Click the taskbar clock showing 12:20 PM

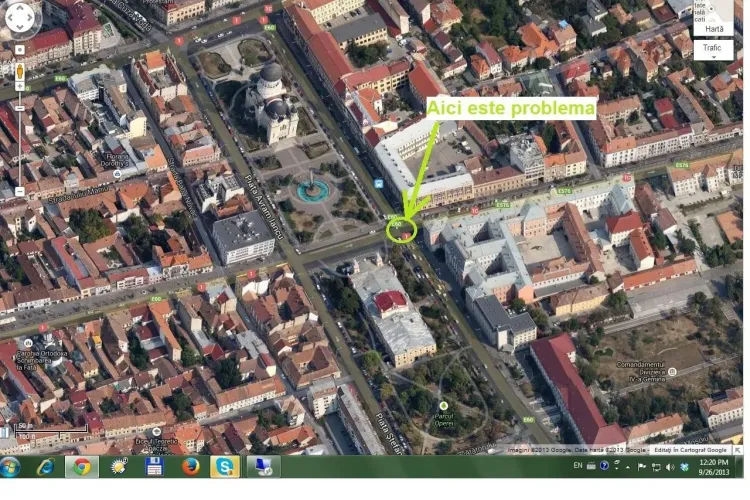coord(713,467)
